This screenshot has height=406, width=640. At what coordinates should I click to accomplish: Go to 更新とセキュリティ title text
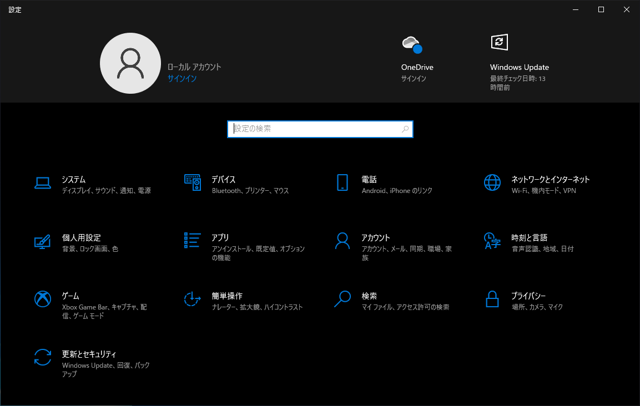pos(89,354)
